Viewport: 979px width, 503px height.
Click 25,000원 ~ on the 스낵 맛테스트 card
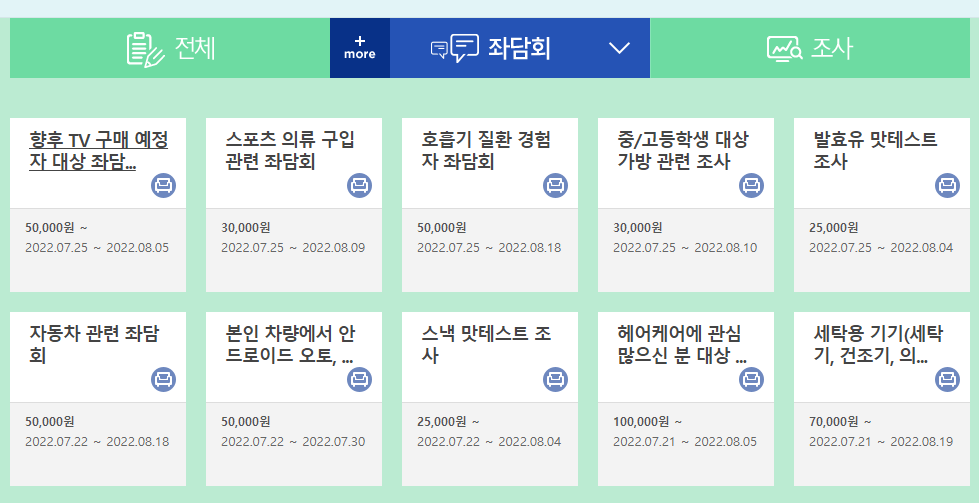point(448,422)
